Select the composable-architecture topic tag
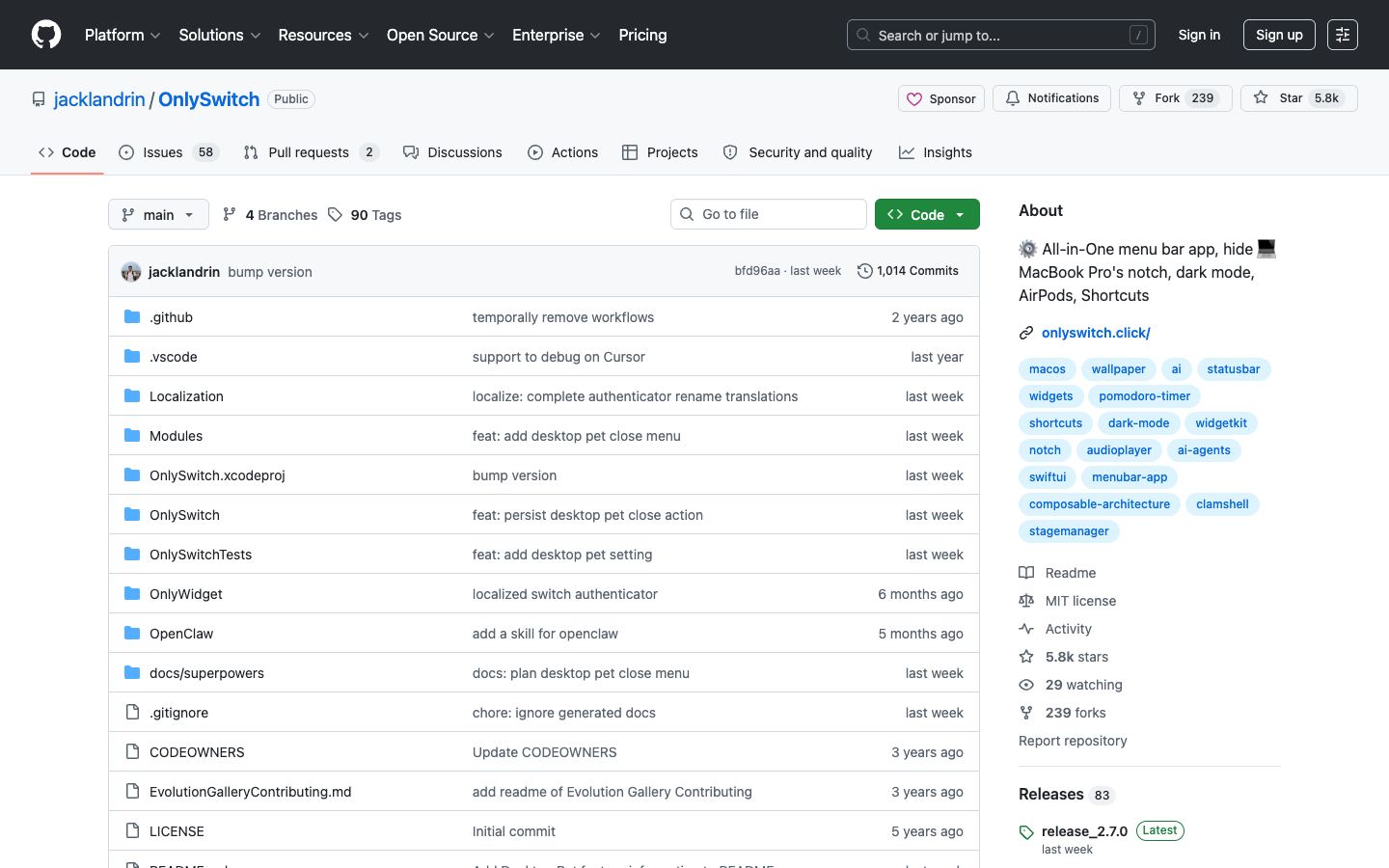Viewport: 1389px width, 868px height. tap(1100, 504)
